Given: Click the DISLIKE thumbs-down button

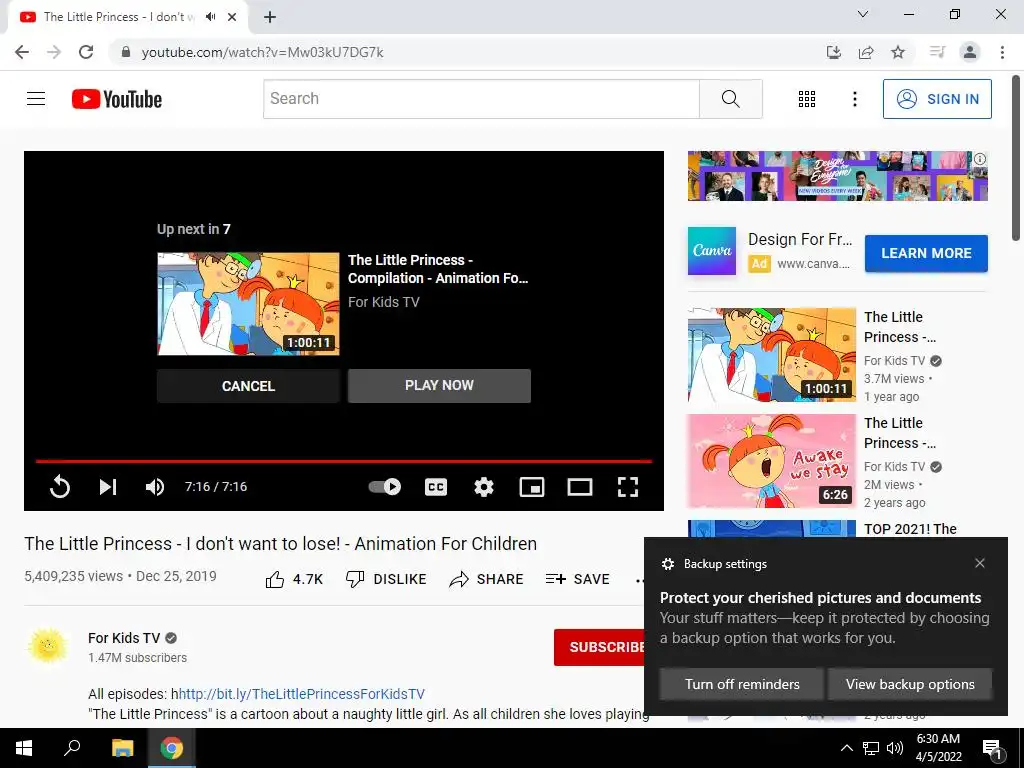Looking at the screenshot, I should [386, 579].
